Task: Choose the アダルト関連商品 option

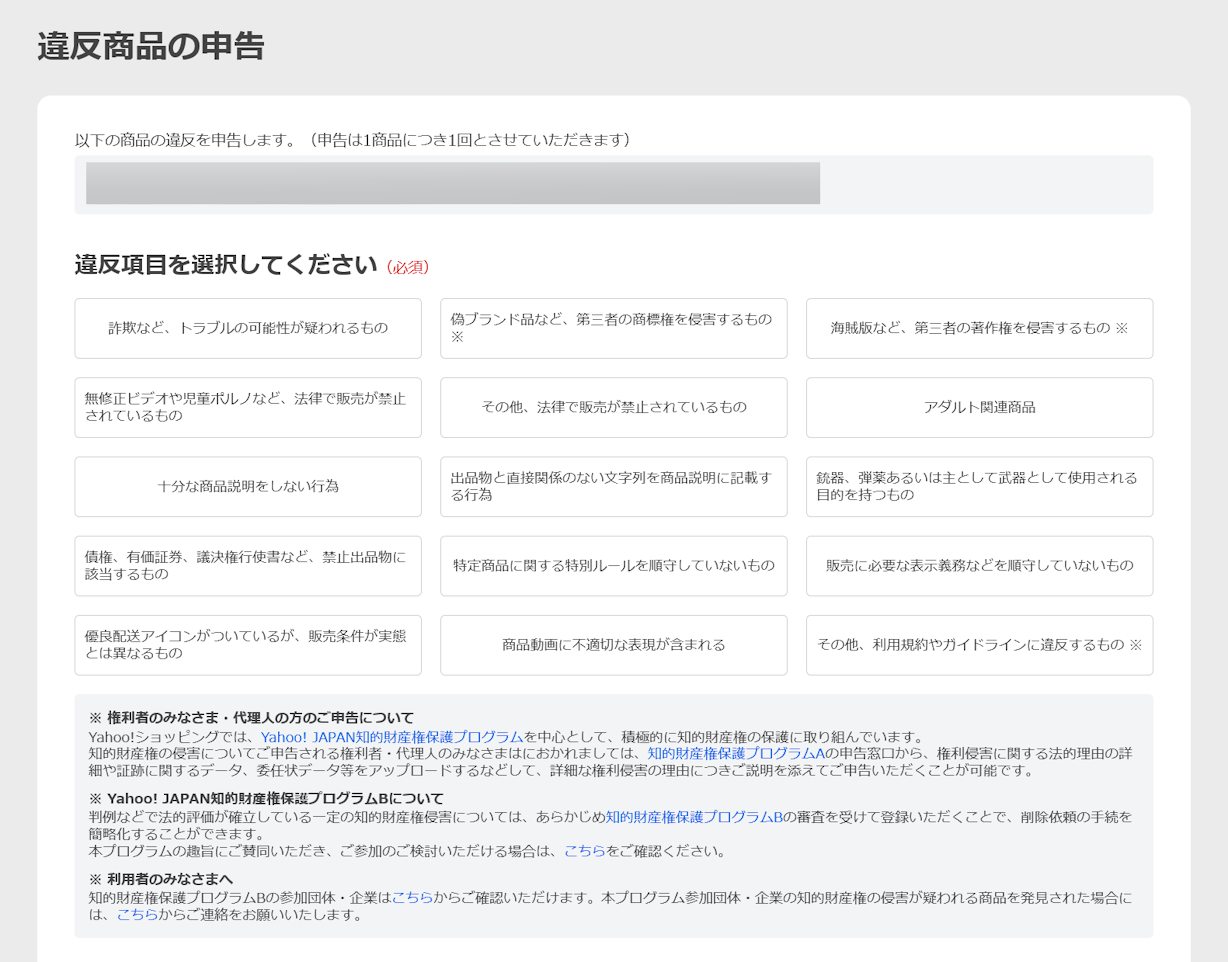Action: (979, 407)
